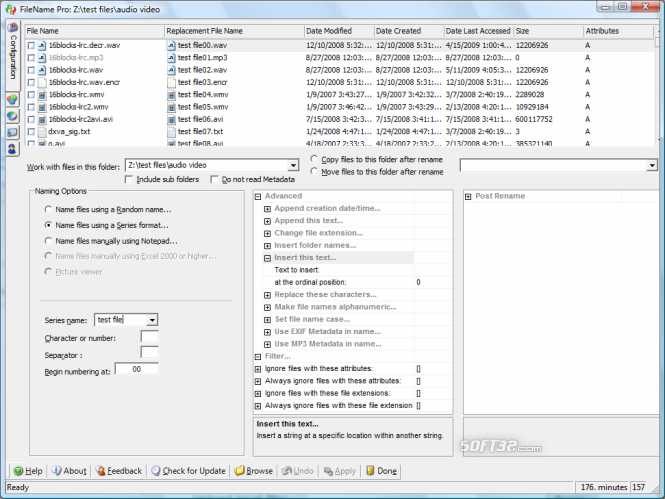The height and width of the screenshot is (499, 665).
Task: Check the box for 16blocks-lrc.wav.encr
Action: pyautogui.click(x=31, y=82)
